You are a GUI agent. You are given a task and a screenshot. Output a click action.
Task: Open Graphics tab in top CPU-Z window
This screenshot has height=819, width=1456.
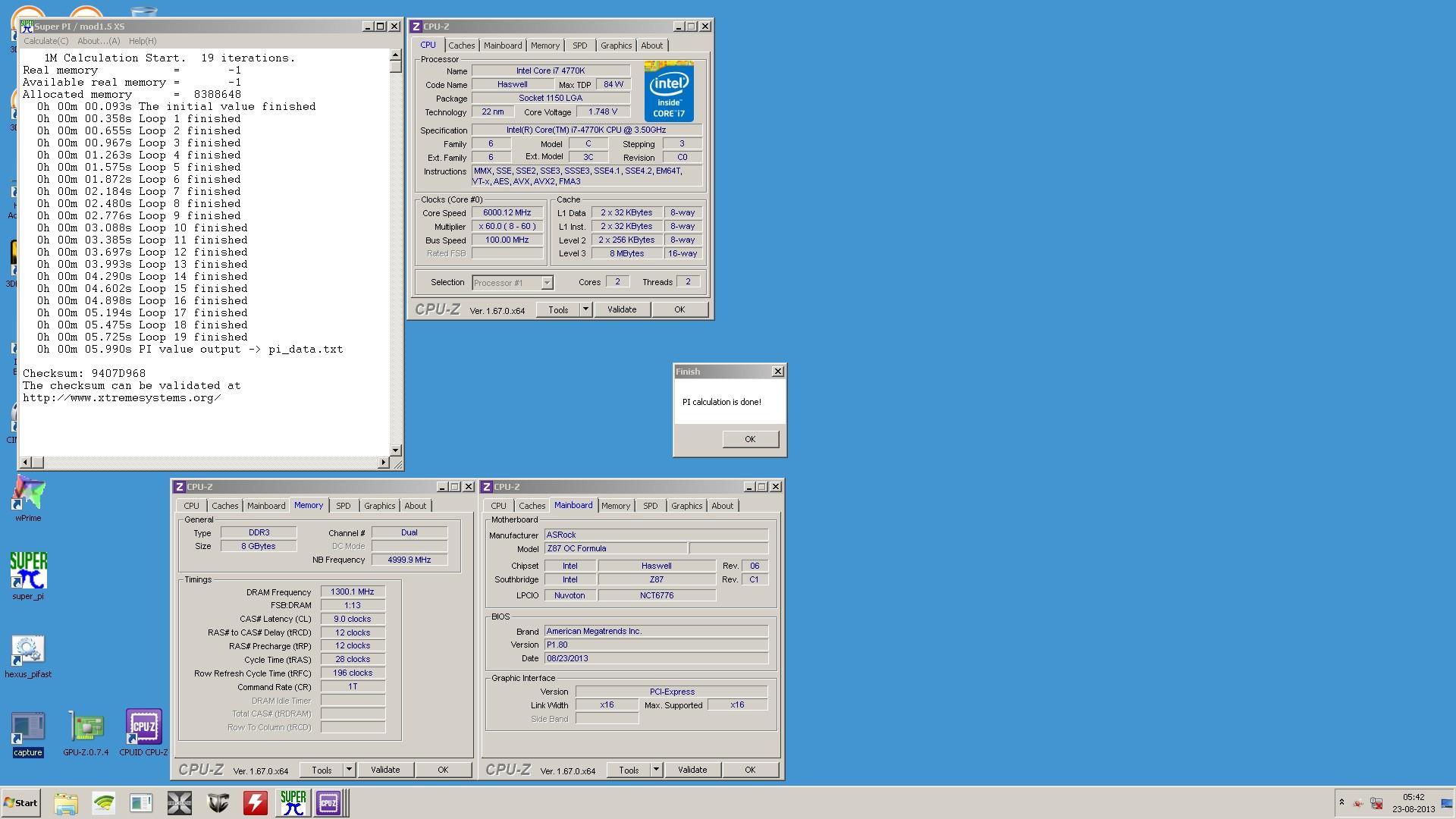click(616, 45)
